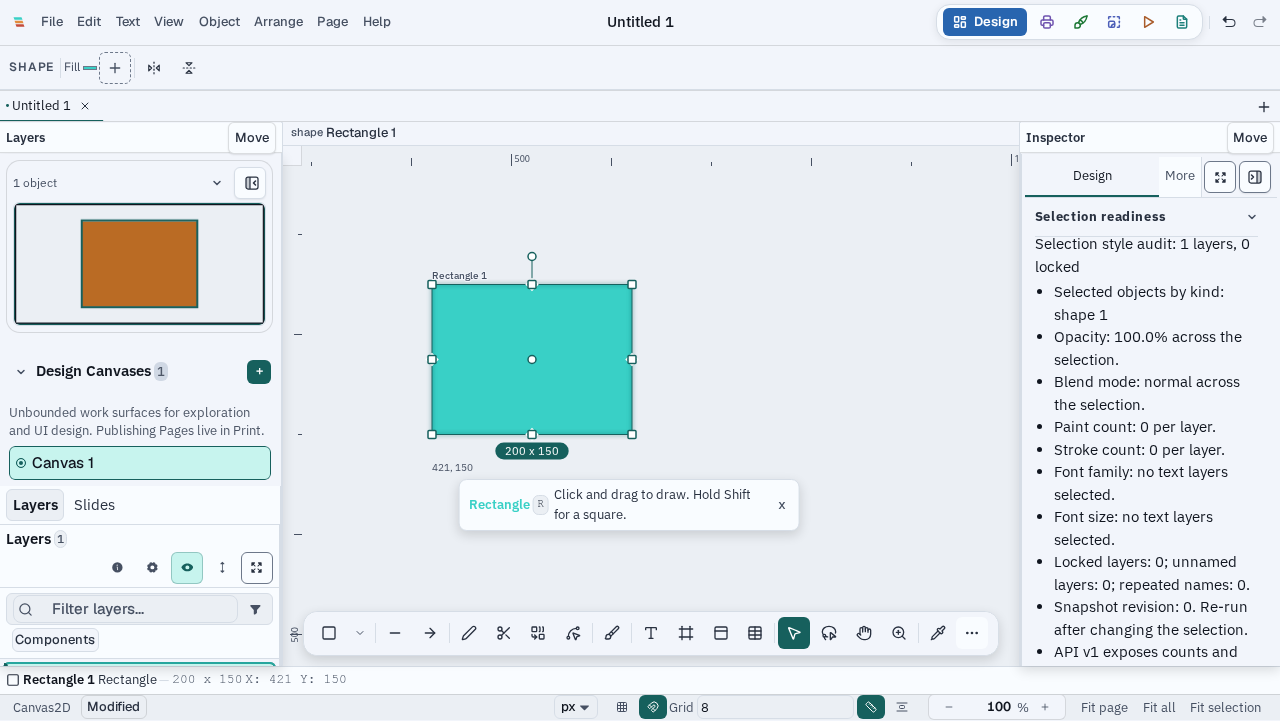This screenshot has width=1280, height=721.
Task: Open the orange Play preview icon
Action: [x=1148, y=22]
